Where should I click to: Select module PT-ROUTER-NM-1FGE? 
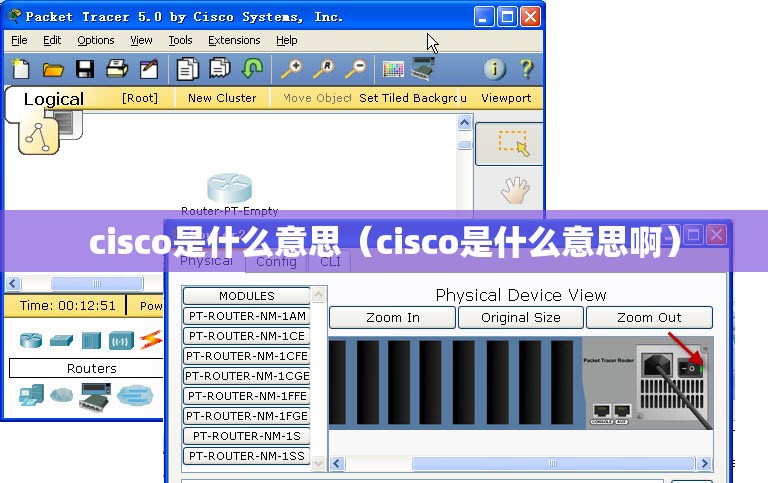click(247, 416)
